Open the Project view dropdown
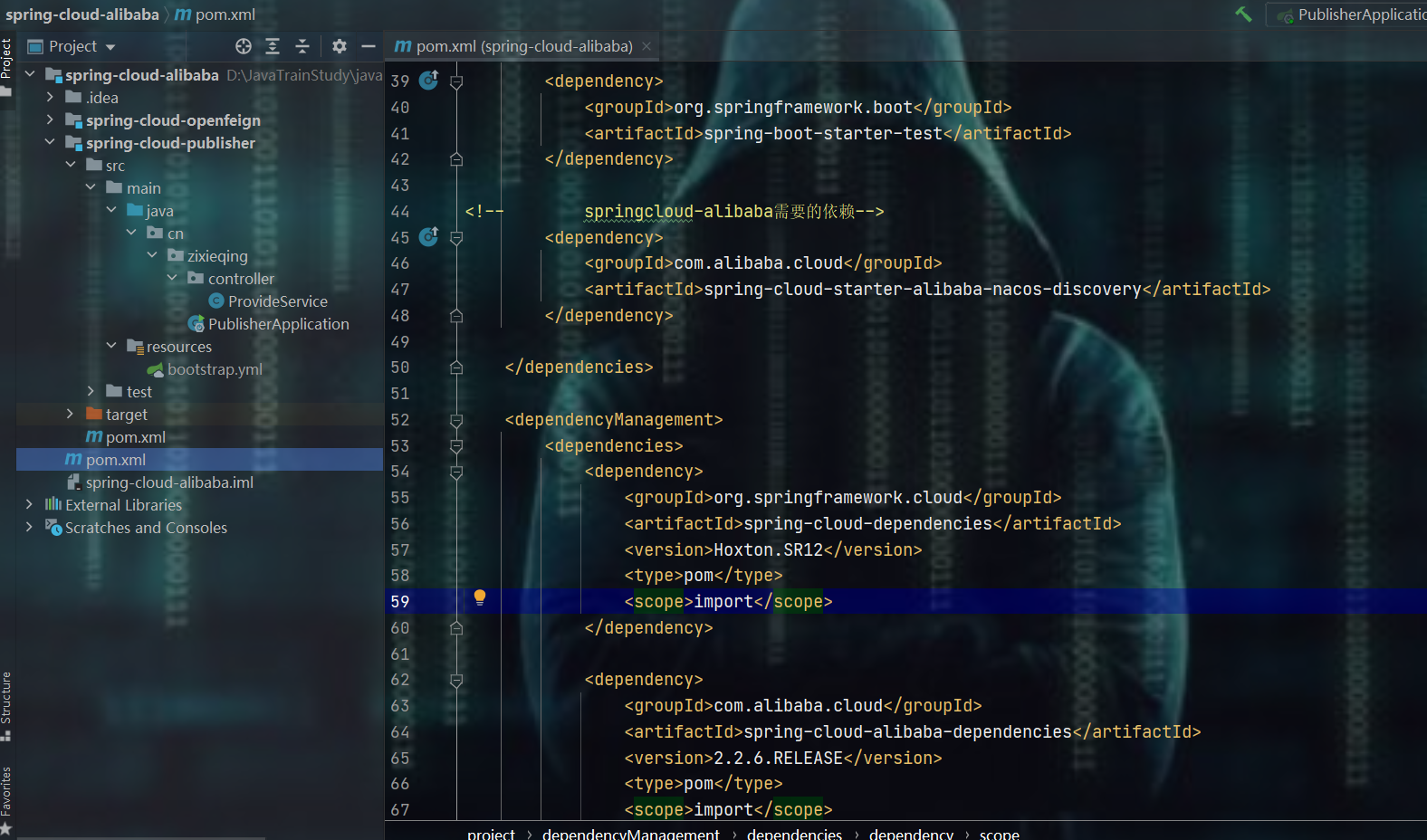 click(x=72, y=46)
